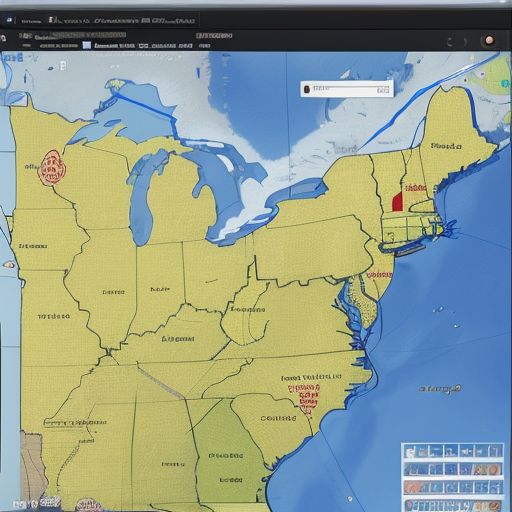The image size is (512, 512).
Task: Click the orange-red tile starting the legend's third row
Action: point(411,487)
